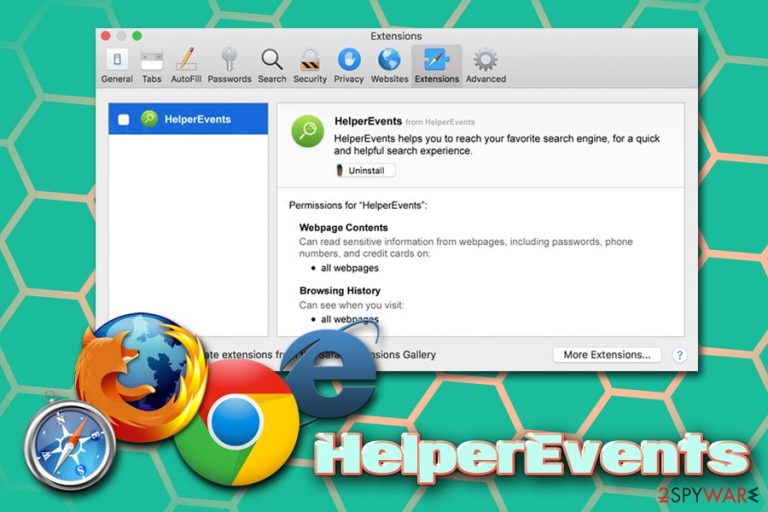Viewport: 768px width, 512px height.
Task: Enable the HelperEvents extension checkbox
Action: pyautogui.click(x=123, y=119)
